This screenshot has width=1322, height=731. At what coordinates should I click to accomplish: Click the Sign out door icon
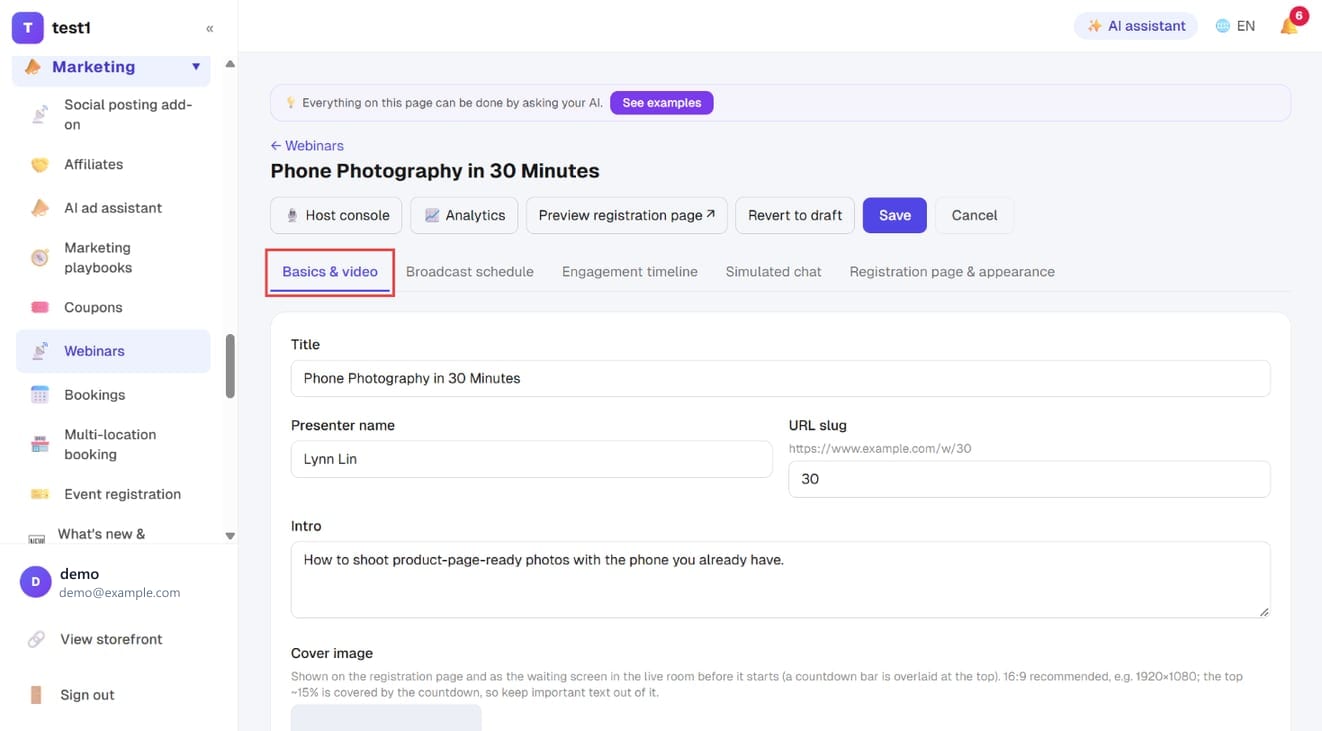point(36,695)
